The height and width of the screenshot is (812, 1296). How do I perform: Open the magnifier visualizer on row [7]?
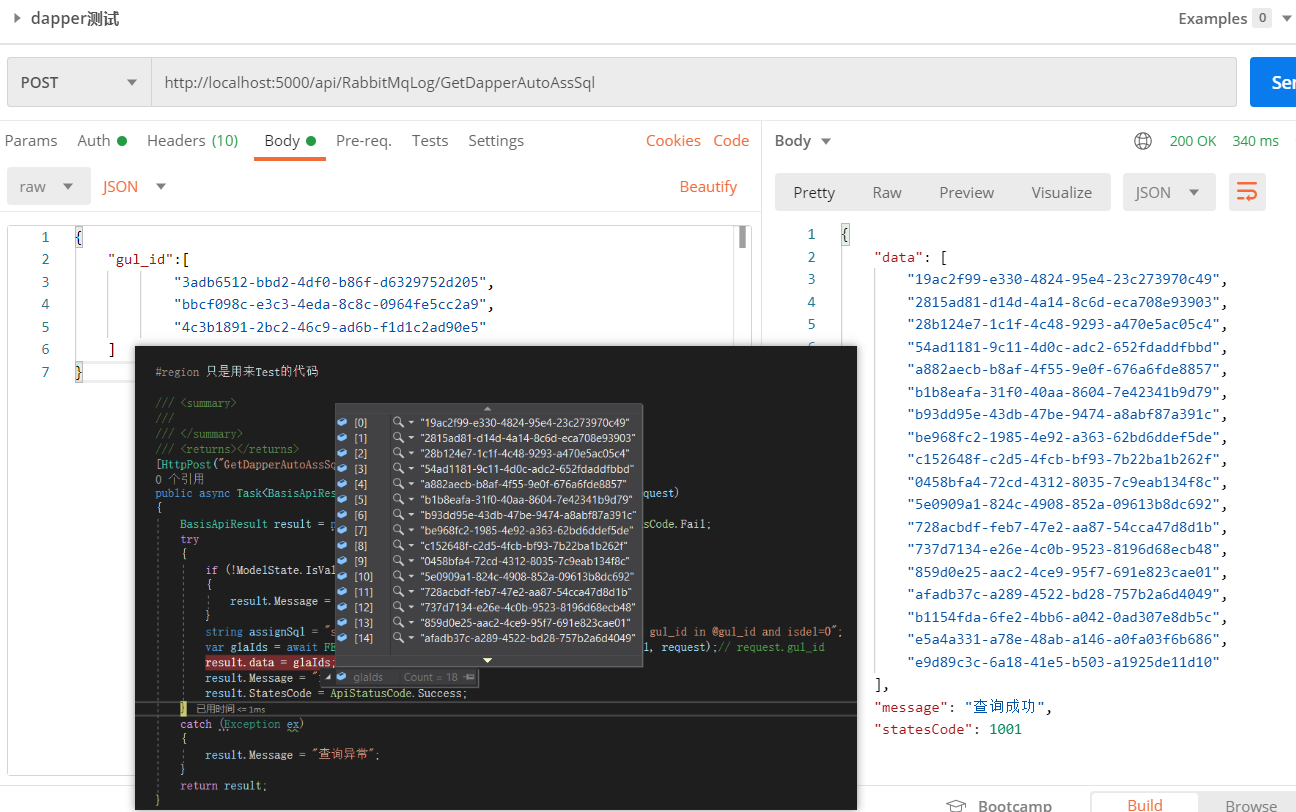coord(398,530)
